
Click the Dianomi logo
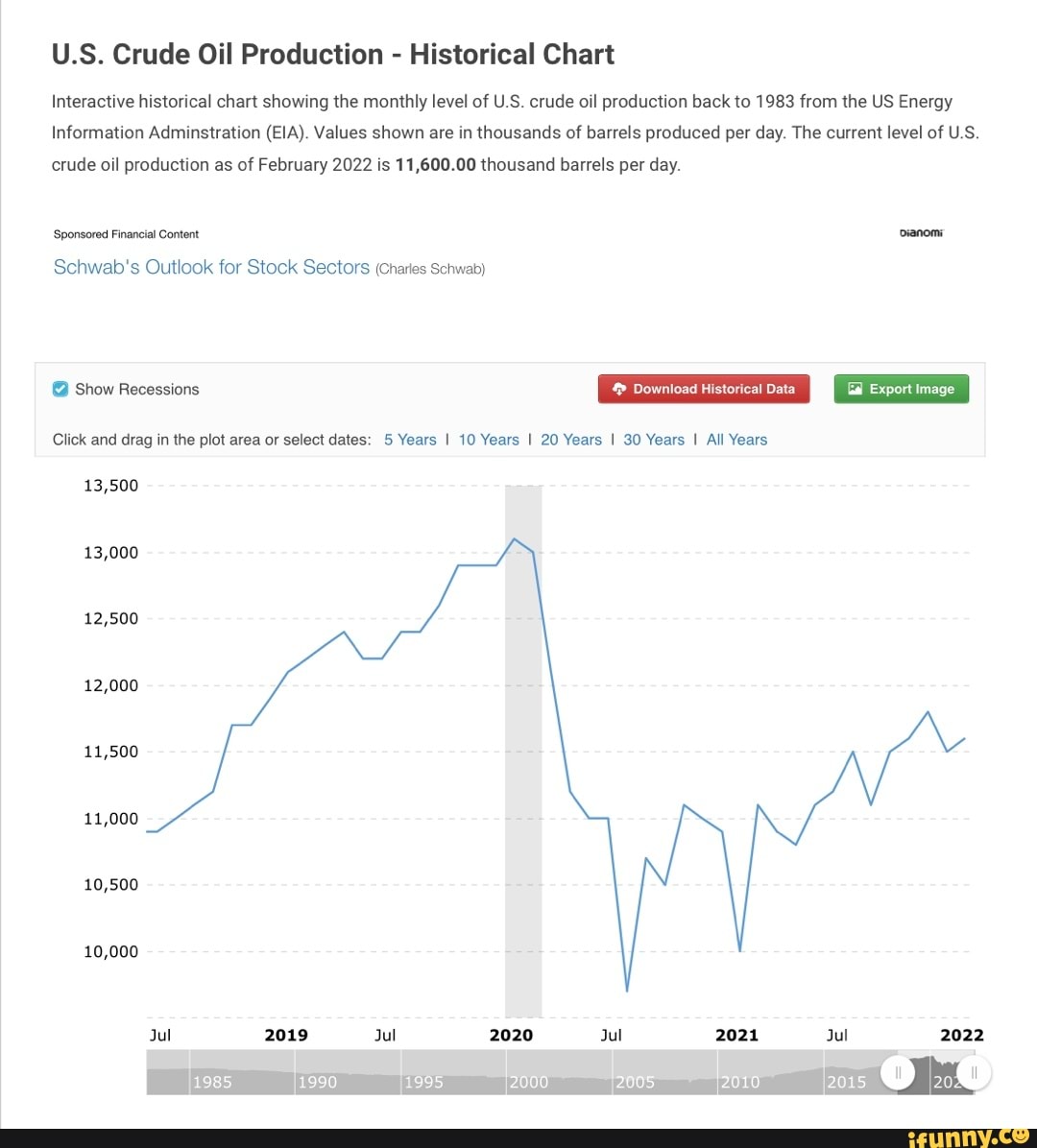click(x=920, y=231)
